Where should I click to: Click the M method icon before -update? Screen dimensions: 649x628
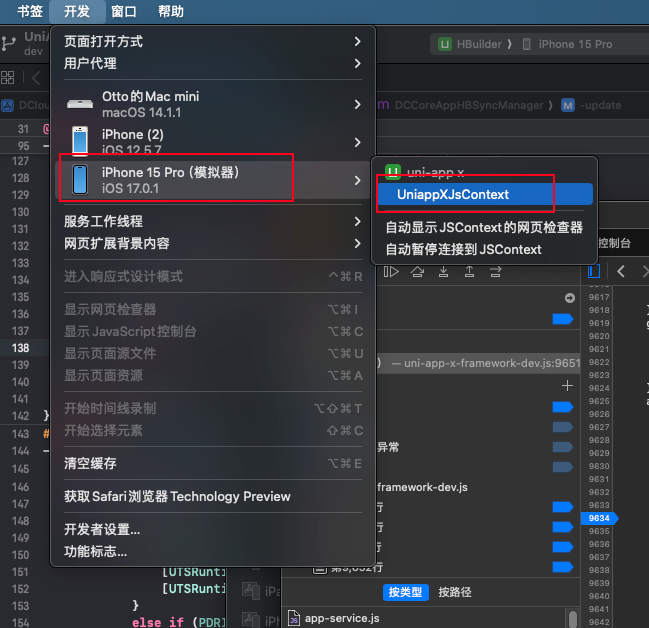coord(568,105)
